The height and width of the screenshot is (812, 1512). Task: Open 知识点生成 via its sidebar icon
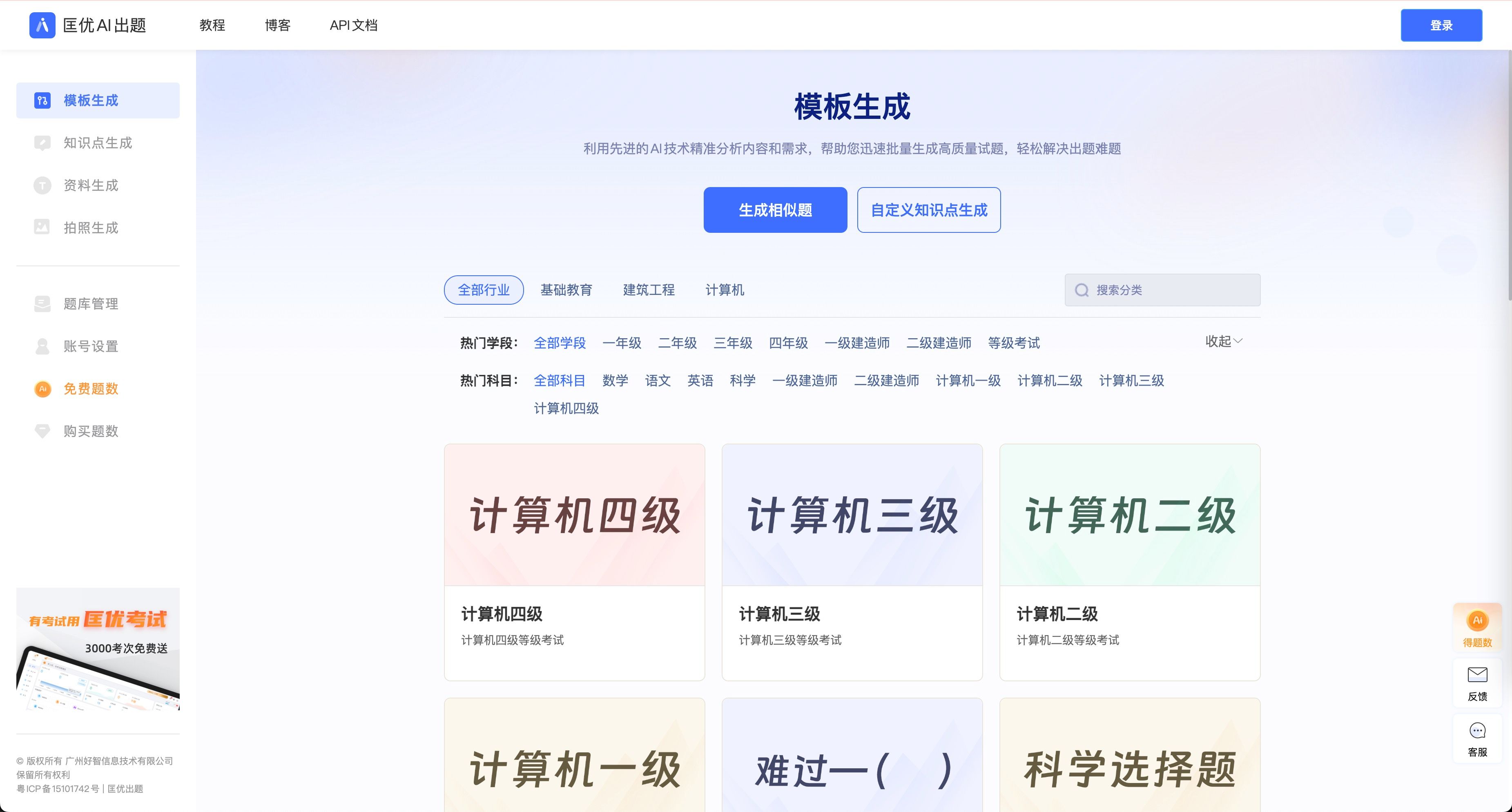click(42, 143)
